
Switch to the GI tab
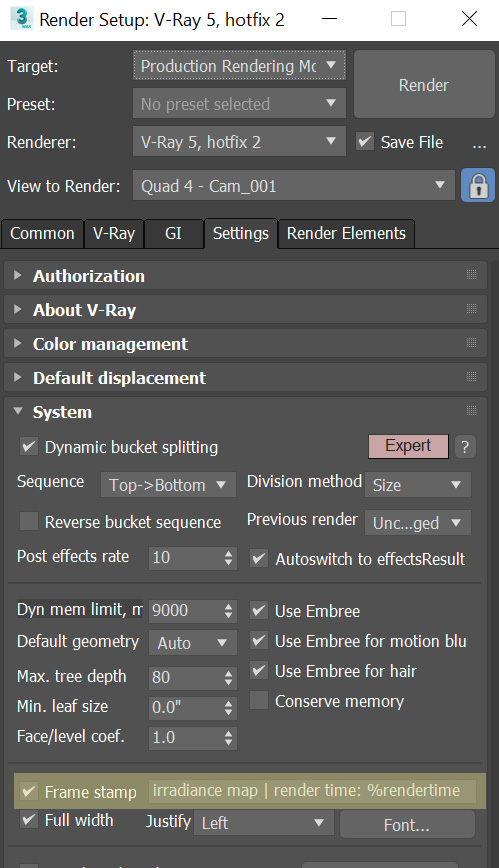coord(173,234)
